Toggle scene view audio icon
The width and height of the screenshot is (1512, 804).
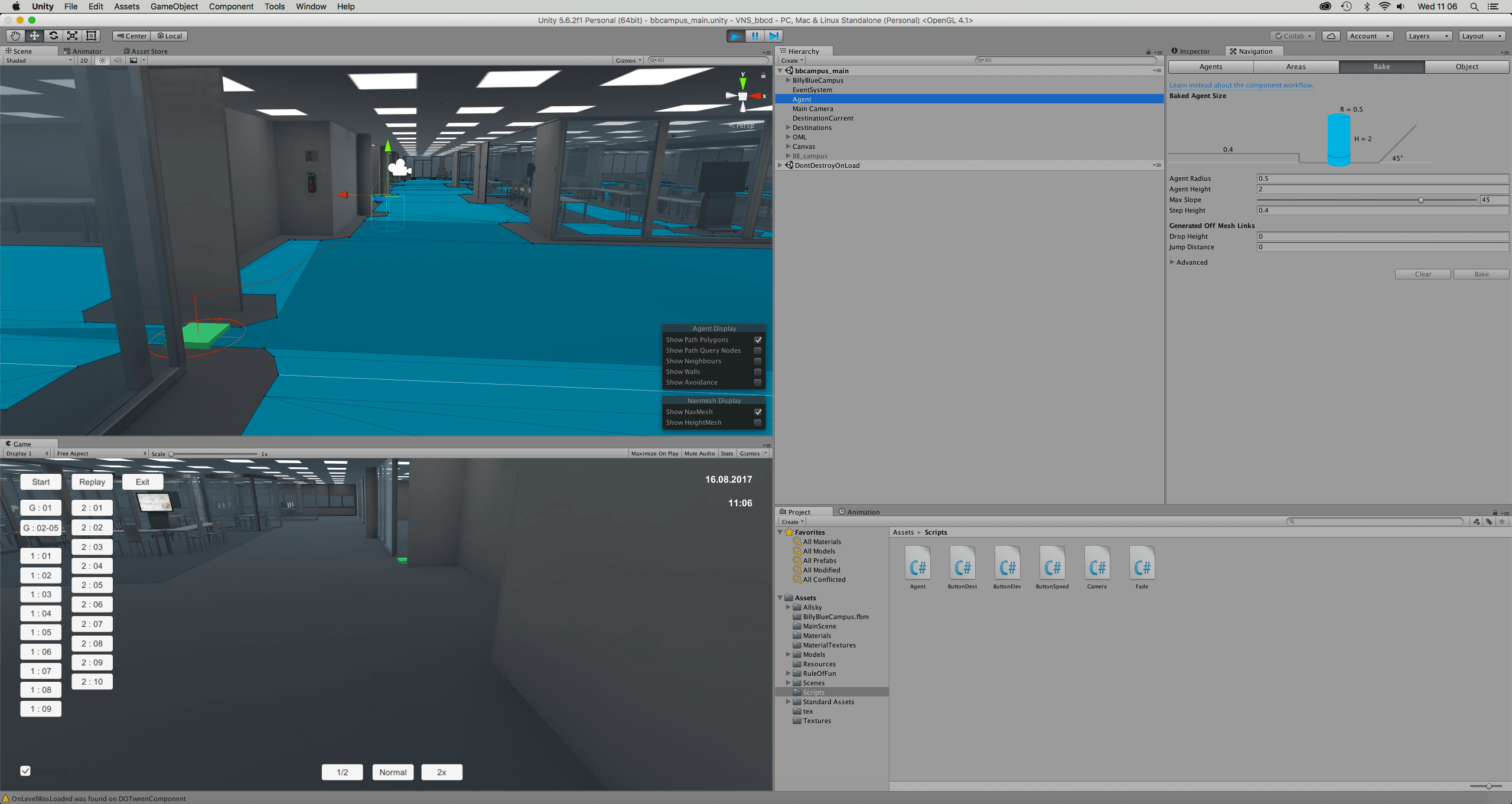click(x=118, y=60)
